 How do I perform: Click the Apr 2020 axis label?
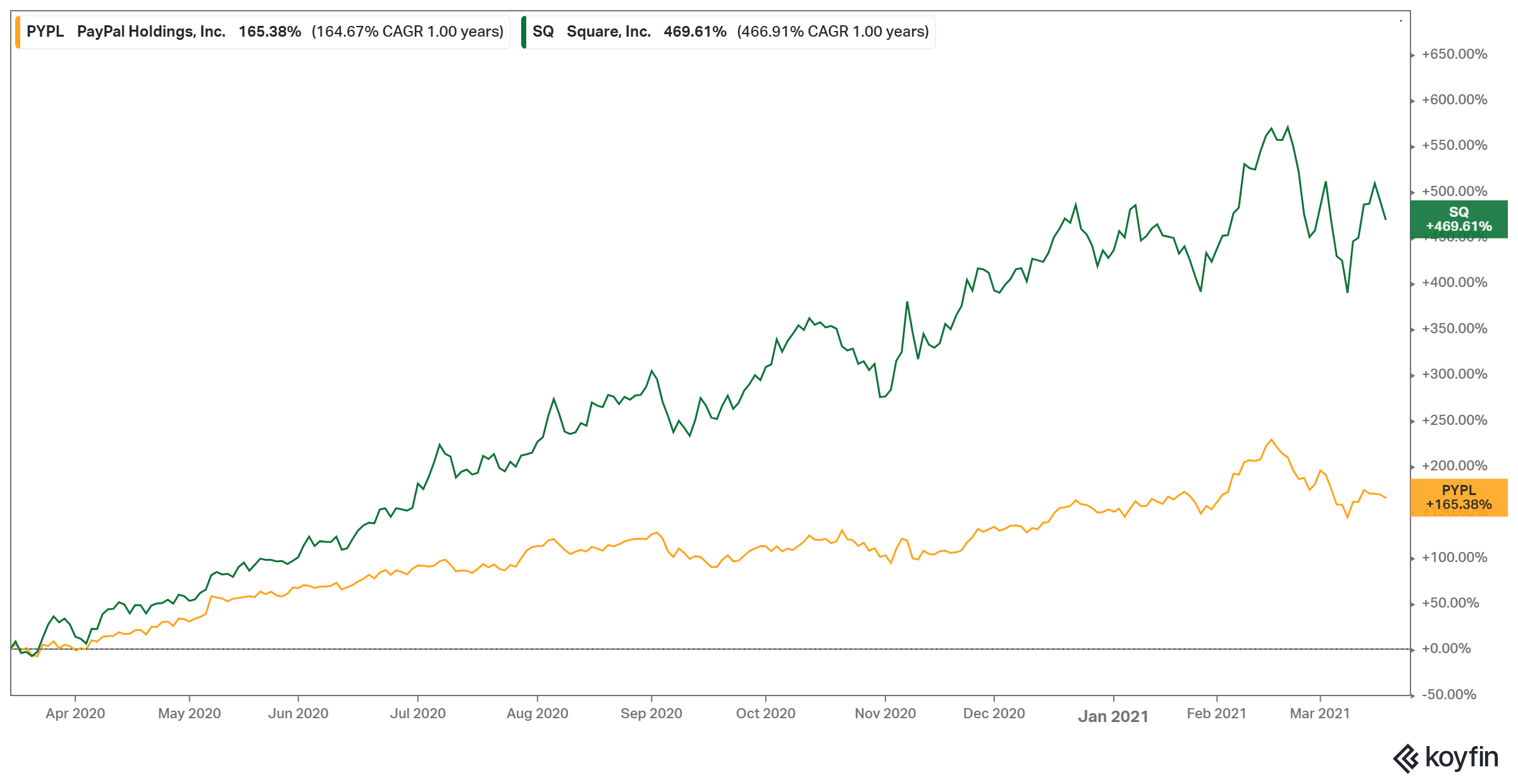coord(75,713)
